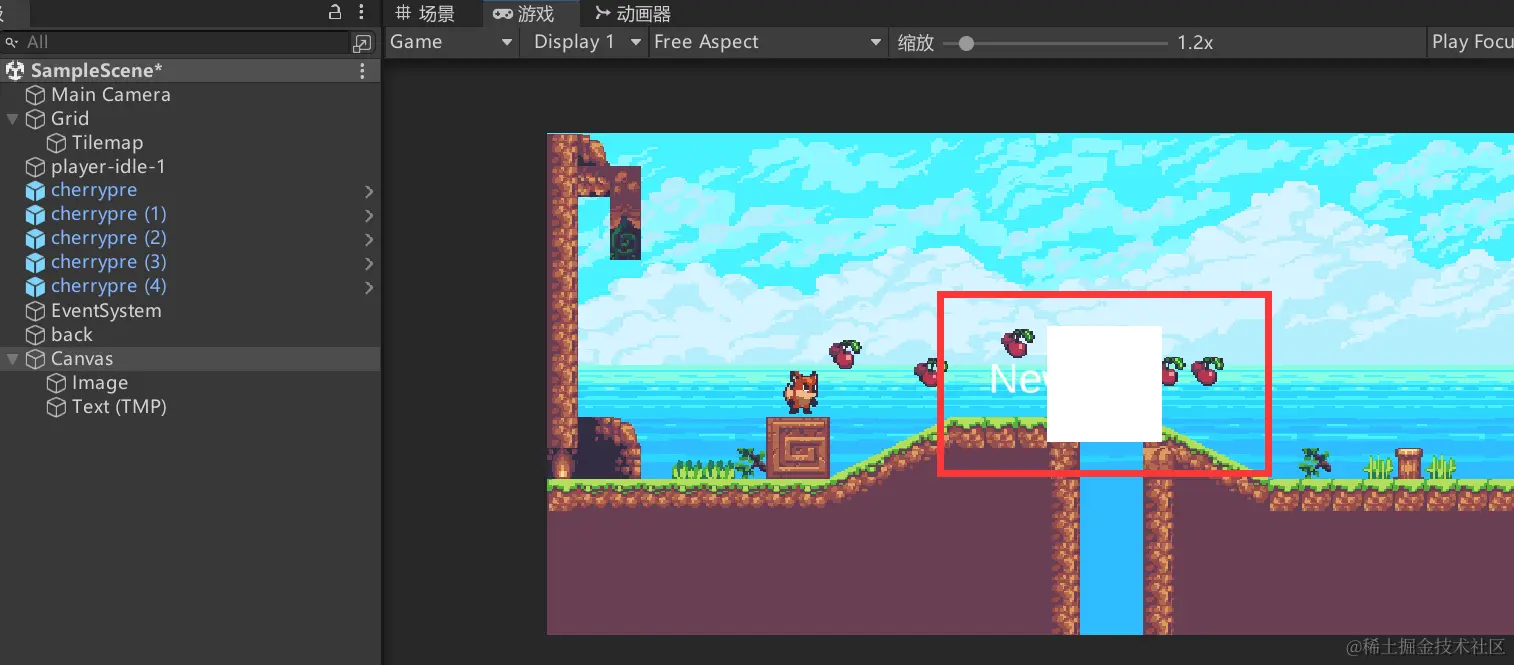Click the search magnifier icon in Hierarchy
This screenshot has width=1514, height=665.
tap(10, 43)
